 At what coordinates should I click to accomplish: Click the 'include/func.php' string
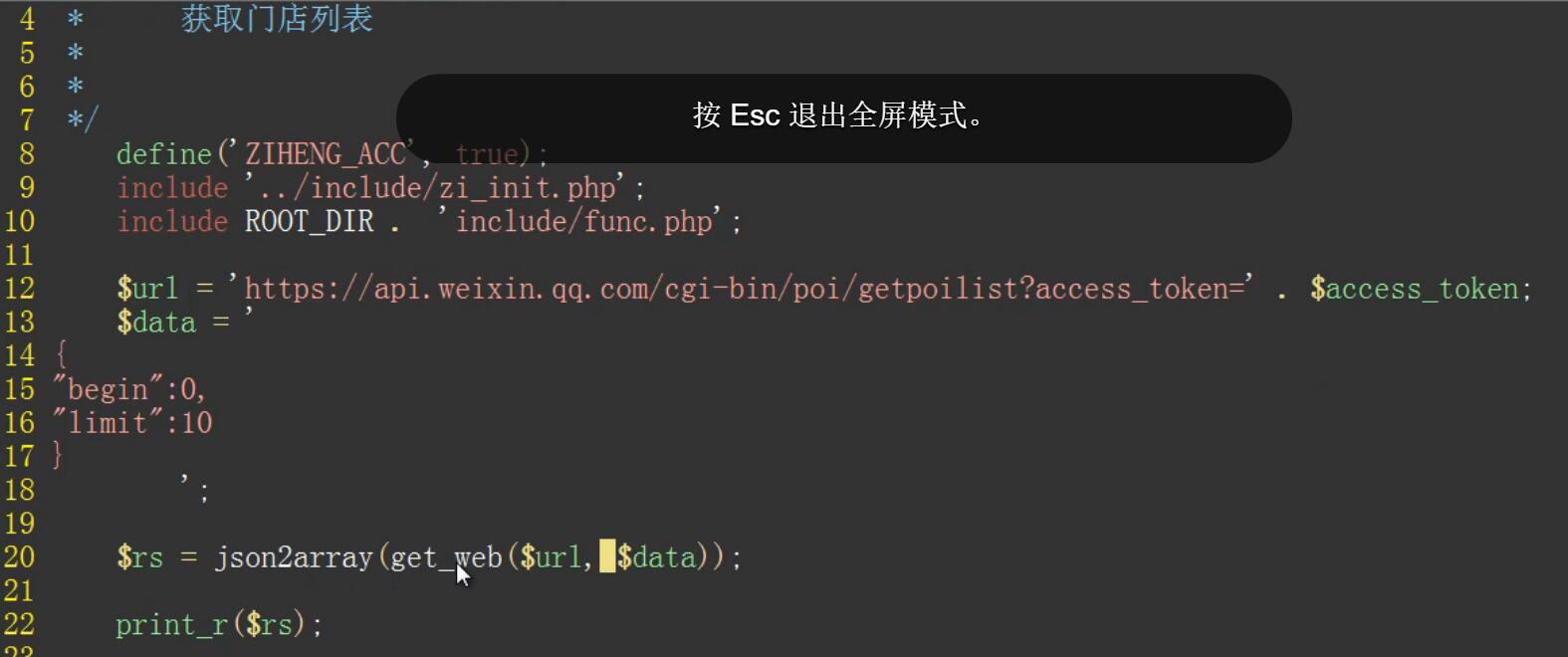(583, 221)
